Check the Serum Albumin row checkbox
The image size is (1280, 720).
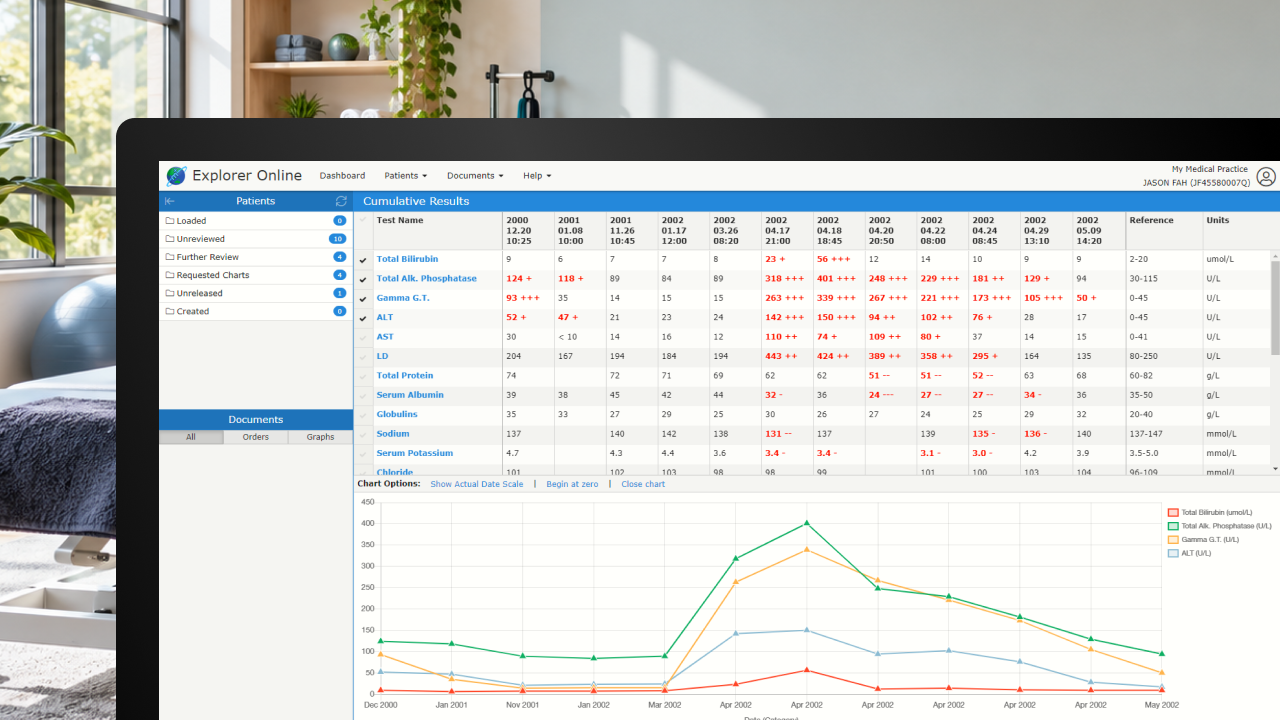[x=363, y=395]
